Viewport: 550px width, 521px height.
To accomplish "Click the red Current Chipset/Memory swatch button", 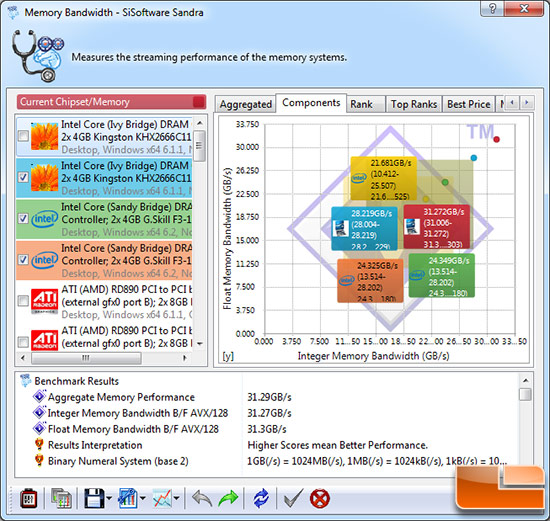I will [199, 102].
